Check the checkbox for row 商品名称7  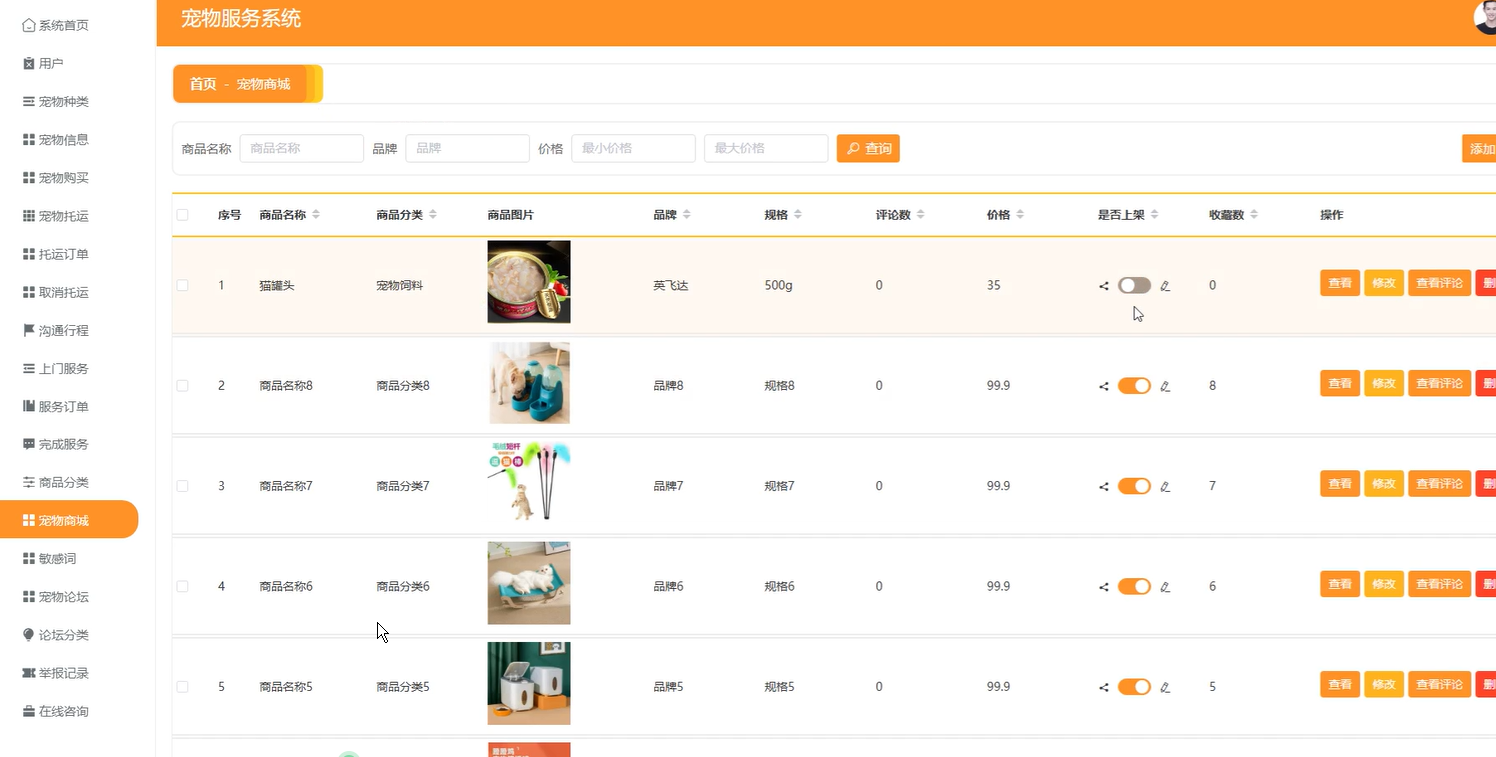[x=182, y=486]
